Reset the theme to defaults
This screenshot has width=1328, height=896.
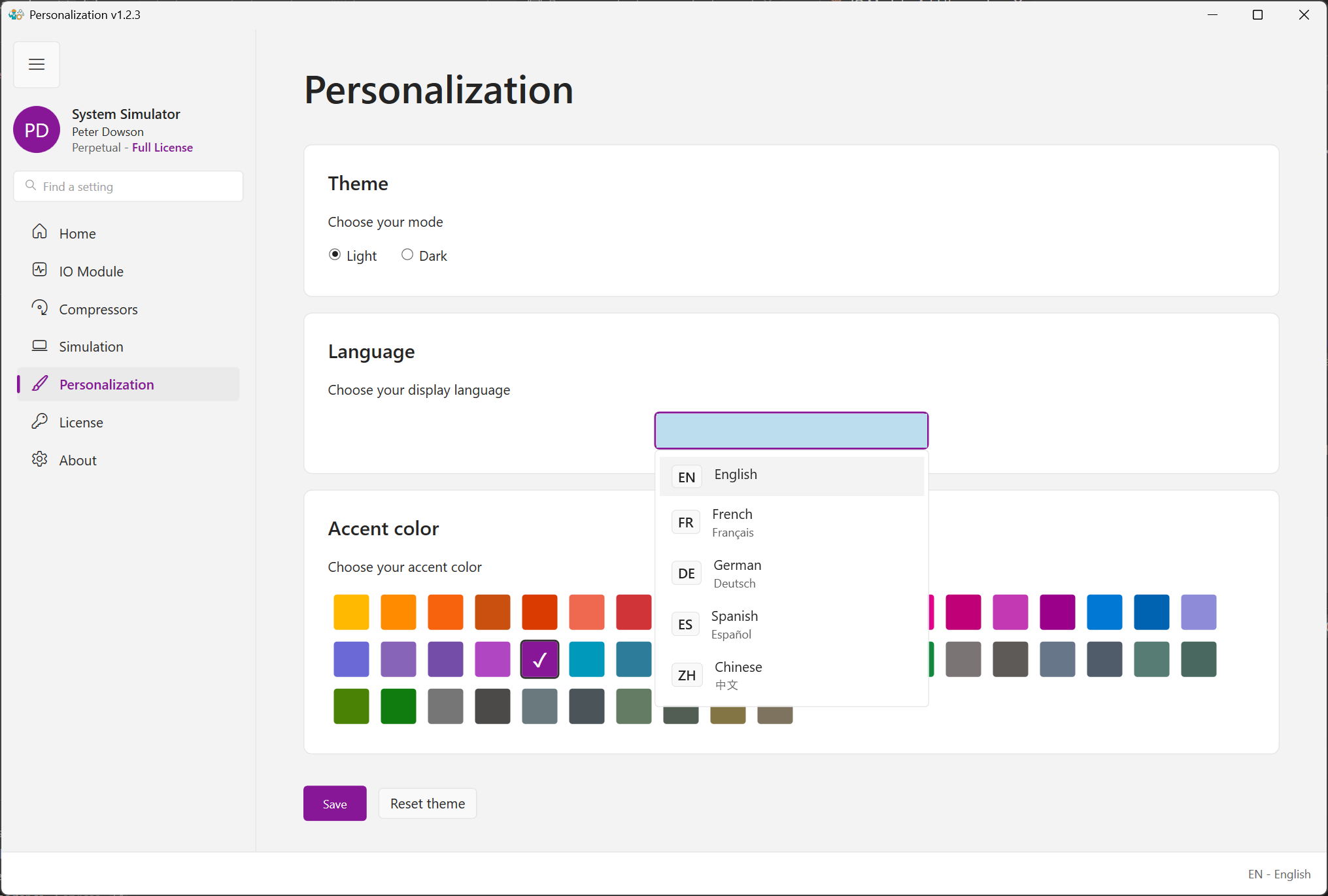427,803
